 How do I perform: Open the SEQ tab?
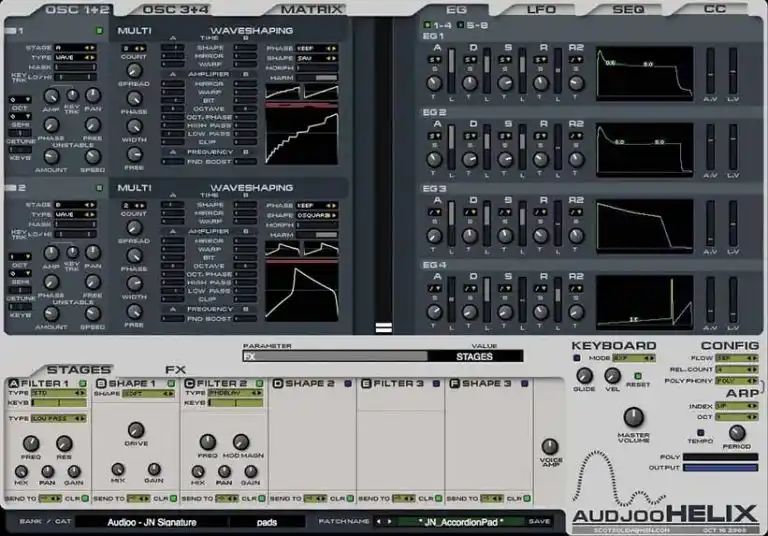[628, 9]
